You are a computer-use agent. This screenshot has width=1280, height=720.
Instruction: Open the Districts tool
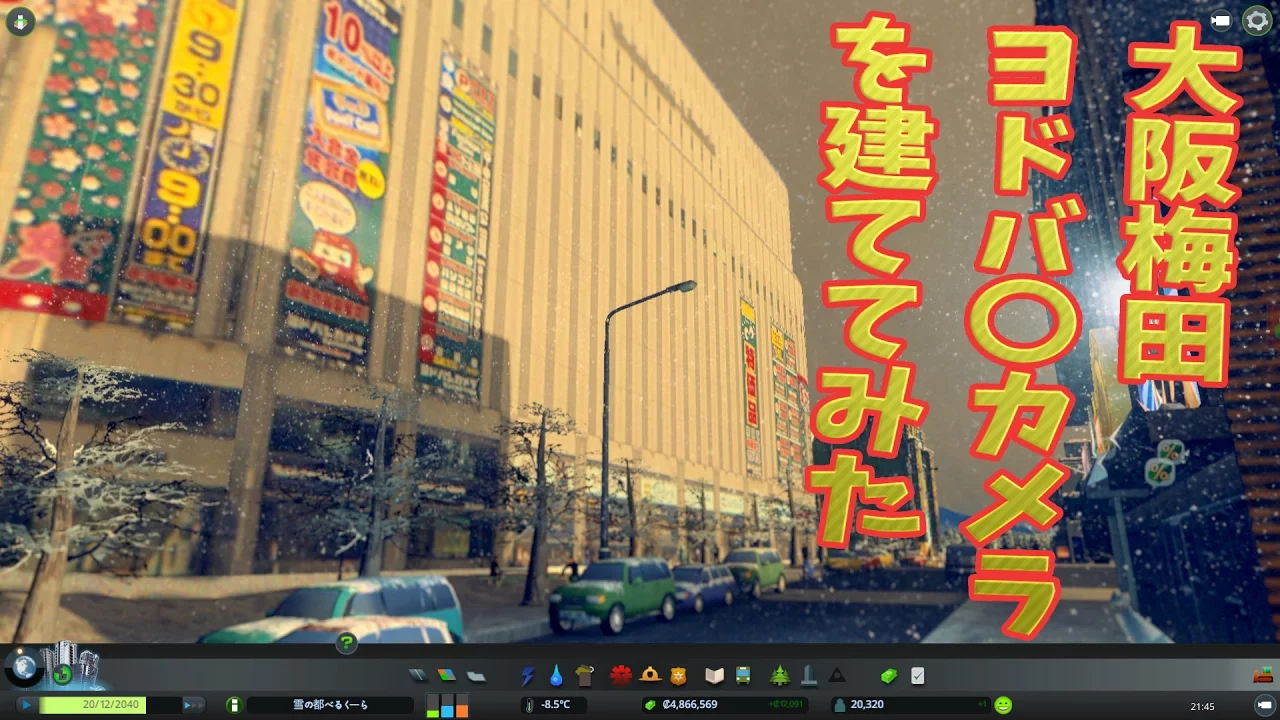click(x=476, y=676)
